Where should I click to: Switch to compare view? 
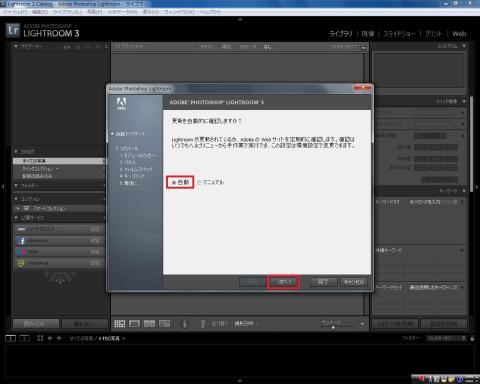pyautogui.click(x=149, y=323)
